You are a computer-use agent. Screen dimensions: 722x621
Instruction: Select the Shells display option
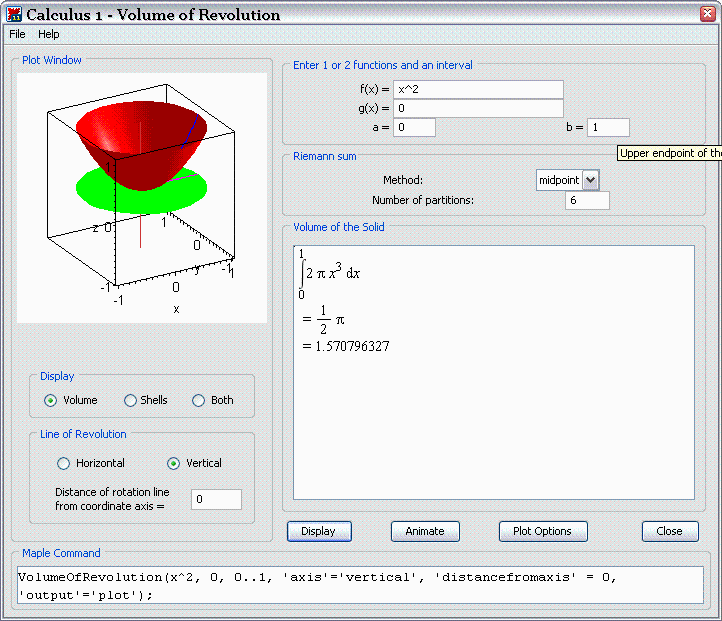[130, 400]
